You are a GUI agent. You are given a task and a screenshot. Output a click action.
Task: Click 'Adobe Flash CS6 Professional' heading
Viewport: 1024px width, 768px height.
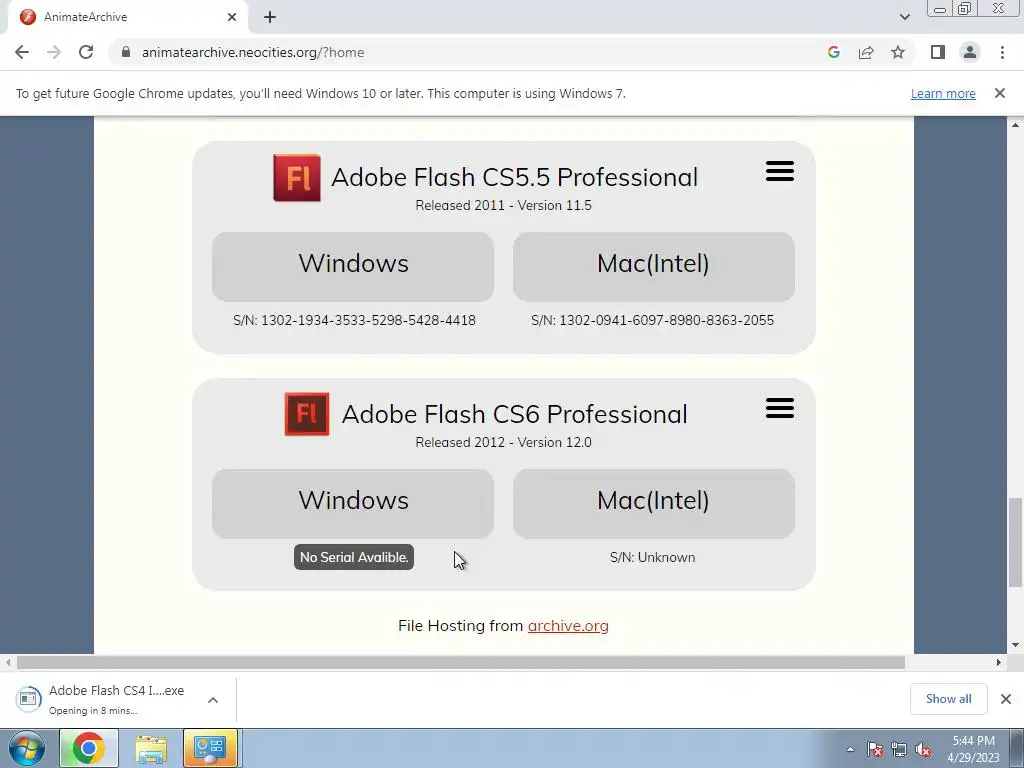click(x=515, y=414)
